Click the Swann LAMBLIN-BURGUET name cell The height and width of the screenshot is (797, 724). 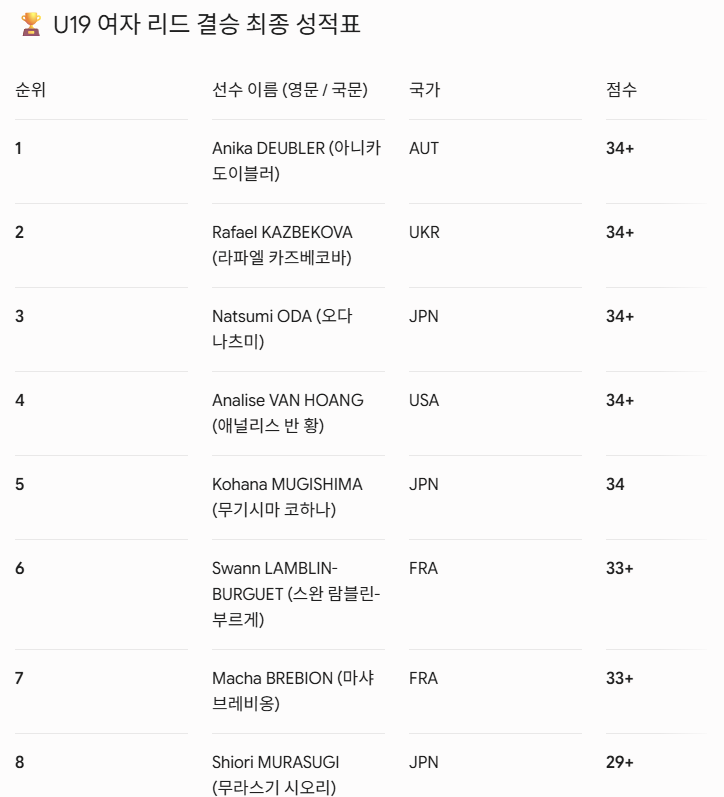coord(296,594)
